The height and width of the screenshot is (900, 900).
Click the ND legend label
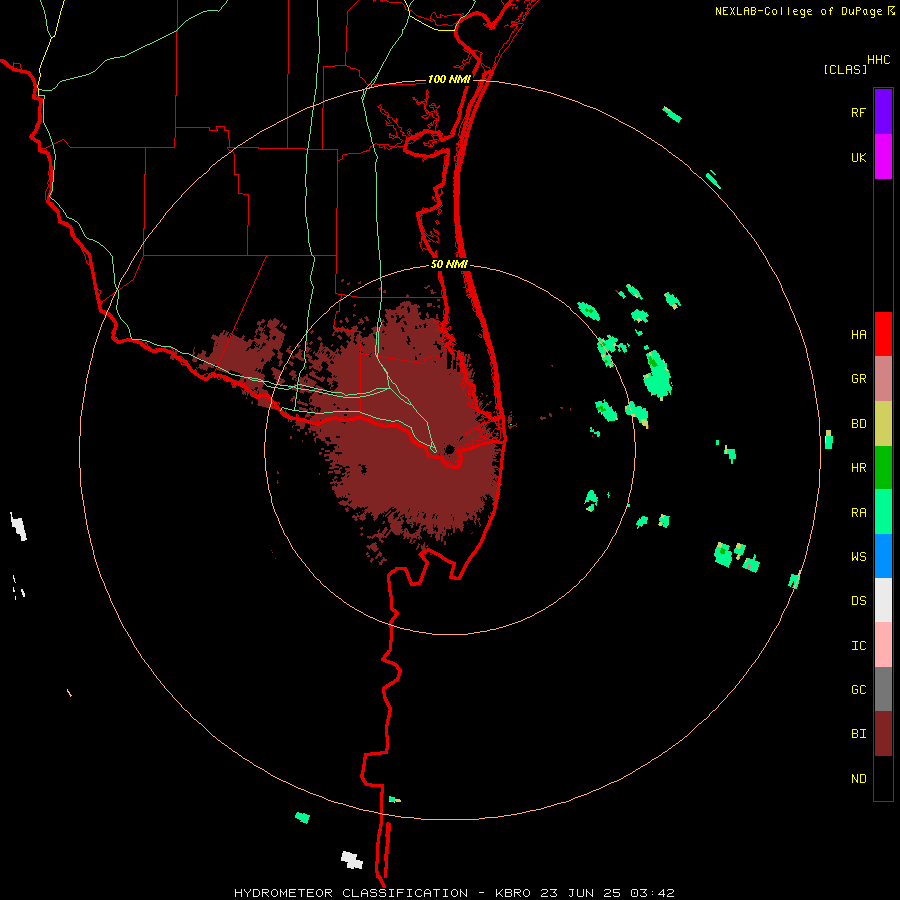coord(858,779)
